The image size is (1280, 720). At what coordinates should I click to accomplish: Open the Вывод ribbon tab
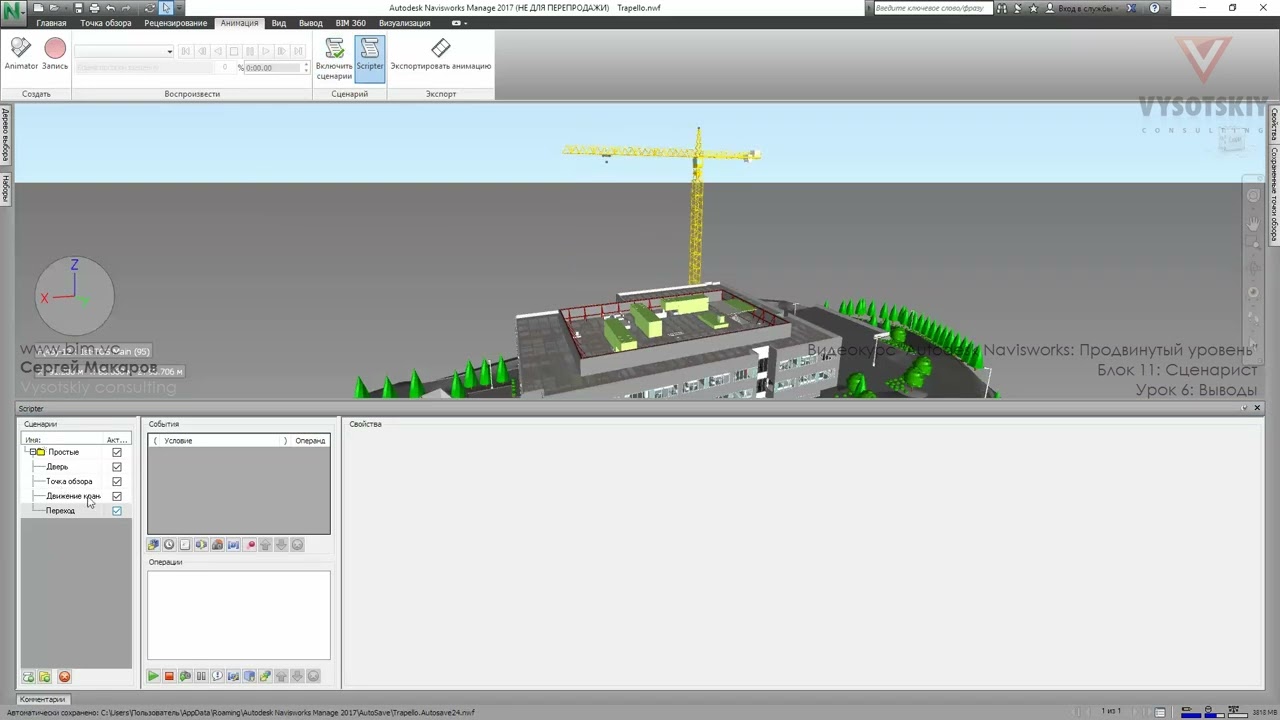pos(311,23)
